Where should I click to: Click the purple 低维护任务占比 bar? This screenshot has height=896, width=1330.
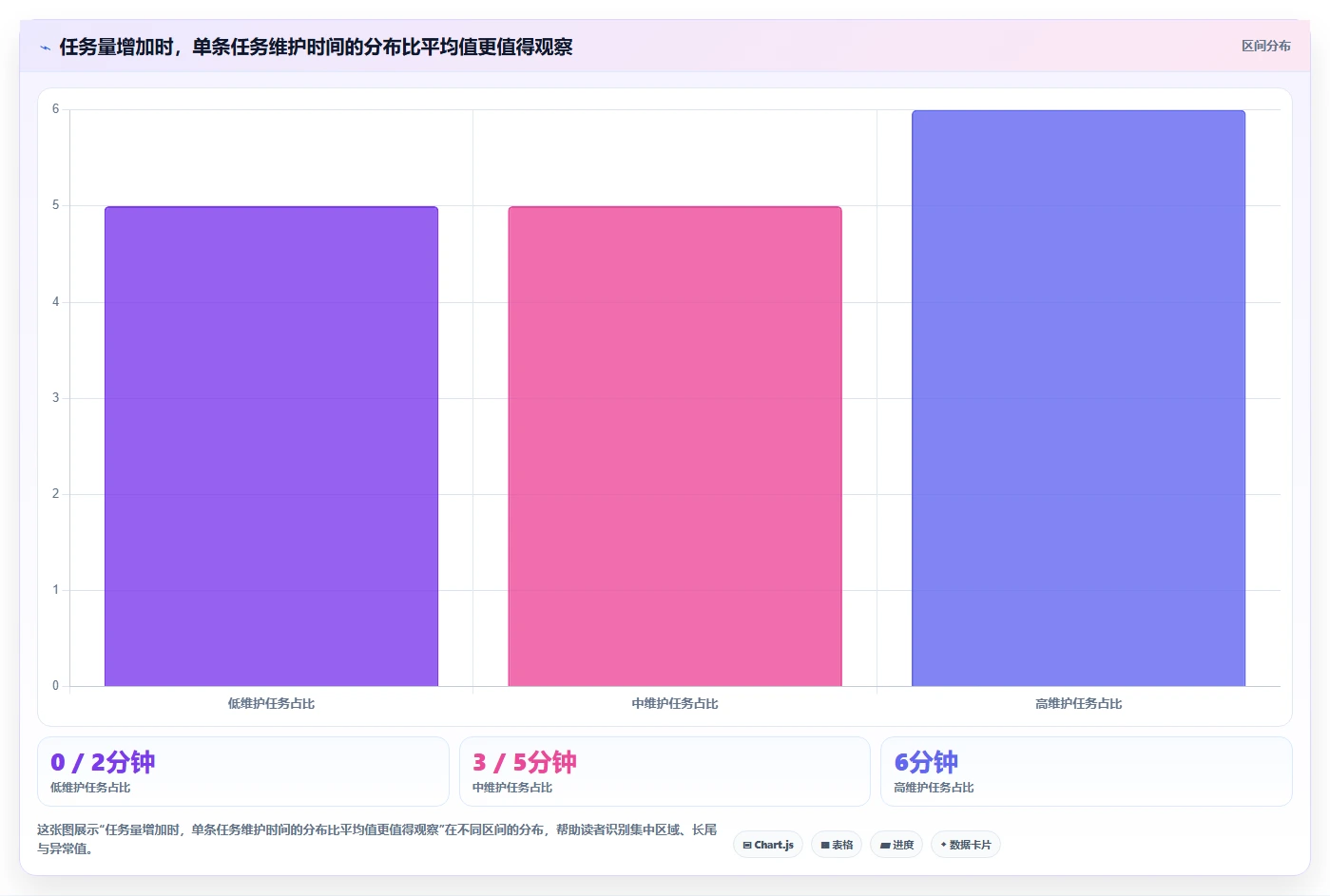(271, 446)
